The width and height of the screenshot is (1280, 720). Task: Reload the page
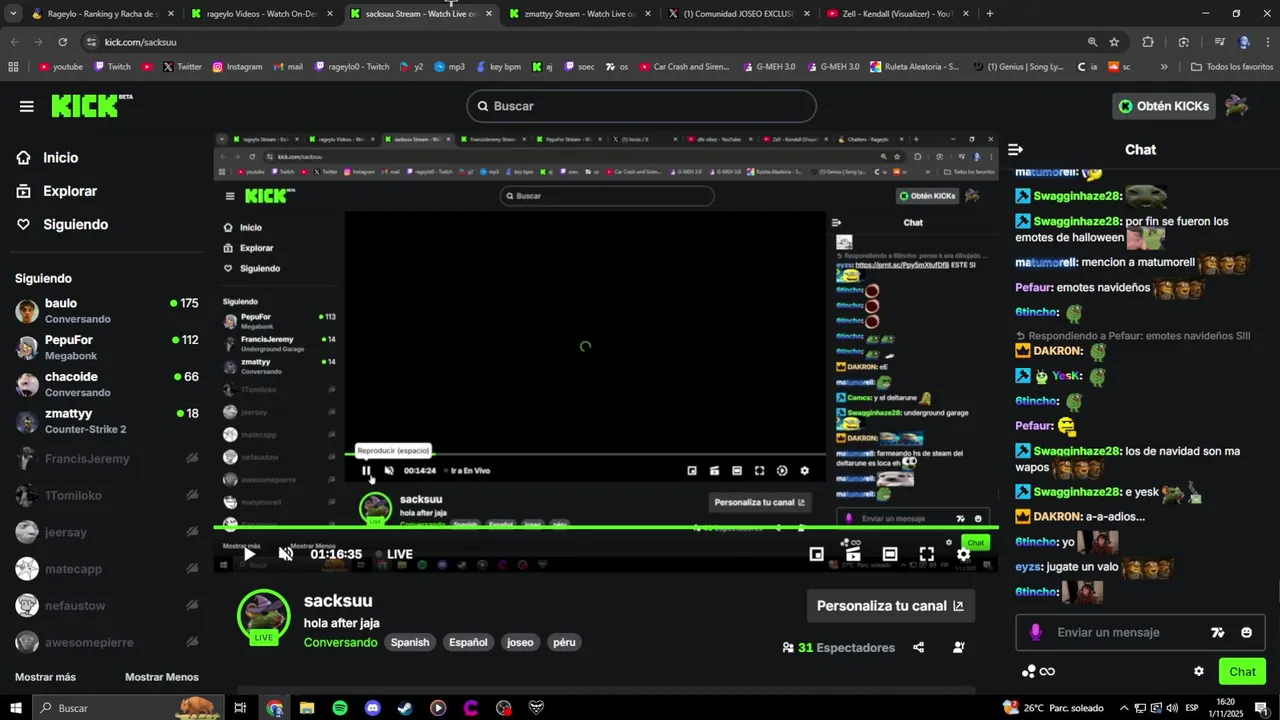pyautogui.click(x=62, y=42)
